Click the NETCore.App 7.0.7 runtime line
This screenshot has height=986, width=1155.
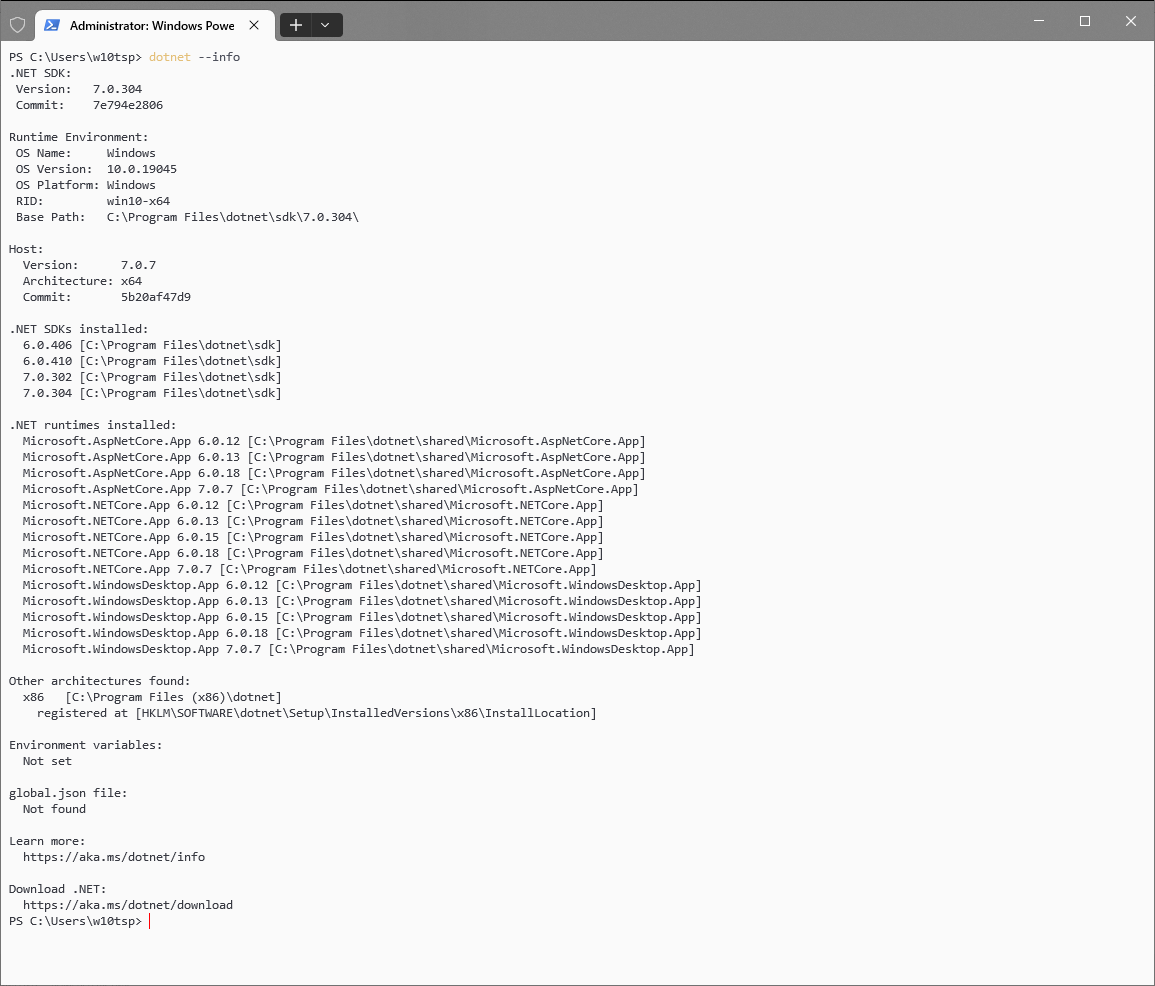pos(309,569)
